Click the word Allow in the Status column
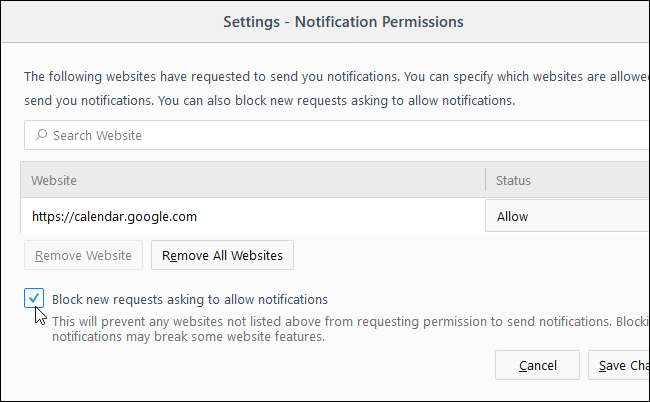This screenshot has width=650, height=402. click(x=512, y=216)
